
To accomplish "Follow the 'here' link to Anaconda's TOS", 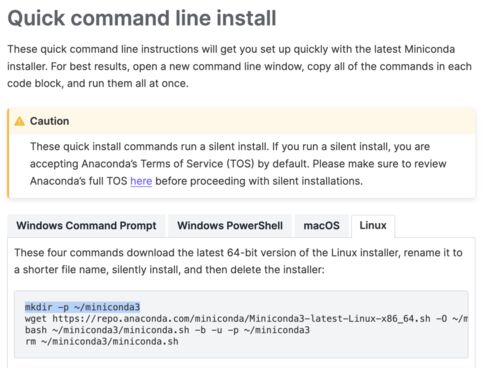I will pos(141,181).
